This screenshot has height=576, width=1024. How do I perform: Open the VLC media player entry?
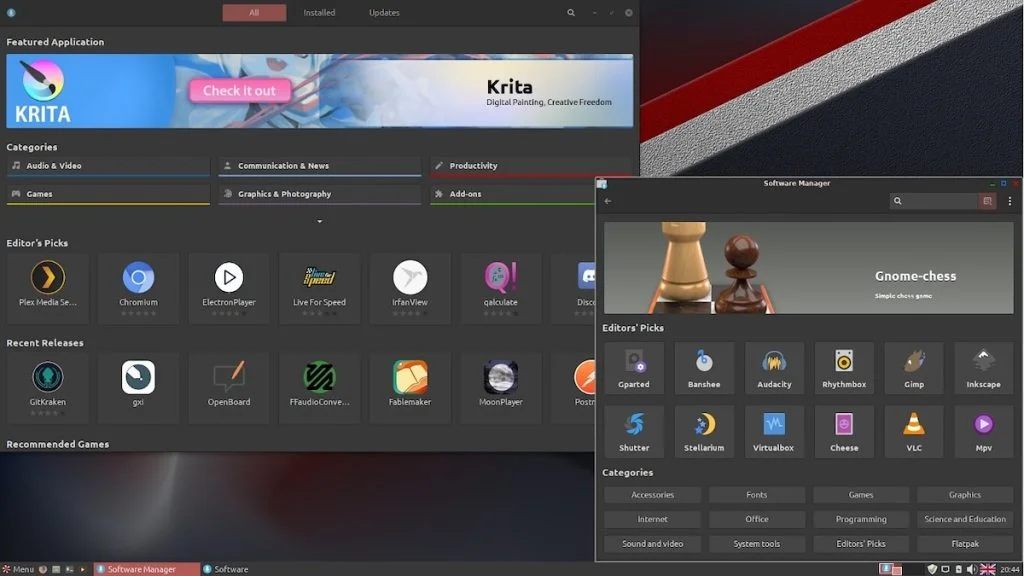pos(914,431)
